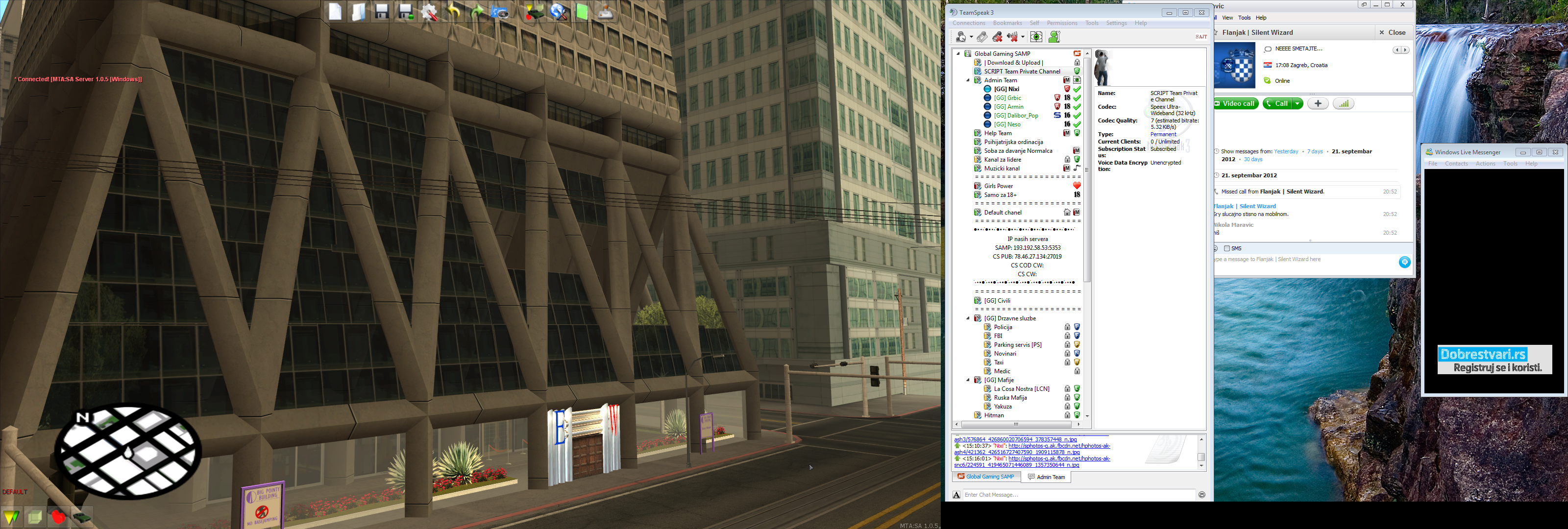Select the Policija channel

(x=1003, y=328)
